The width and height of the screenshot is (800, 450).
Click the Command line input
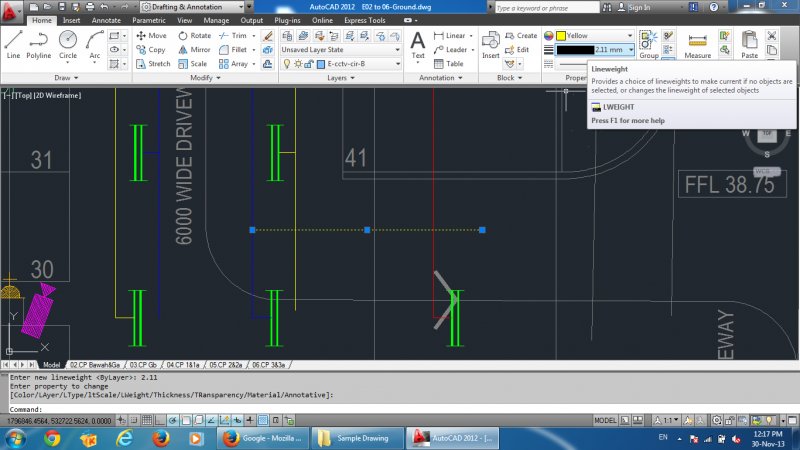[398, 409]
